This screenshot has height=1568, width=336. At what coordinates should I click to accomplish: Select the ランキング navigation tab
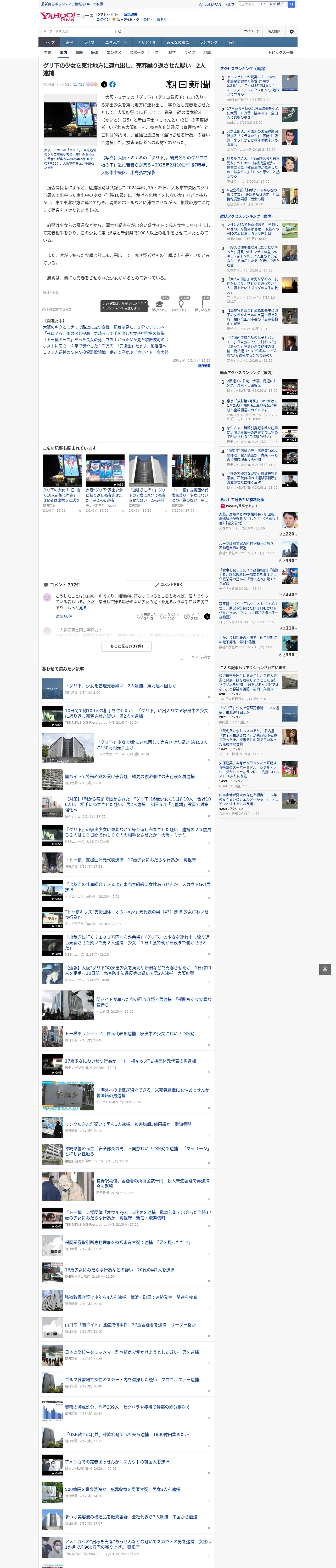coord(209,43)
